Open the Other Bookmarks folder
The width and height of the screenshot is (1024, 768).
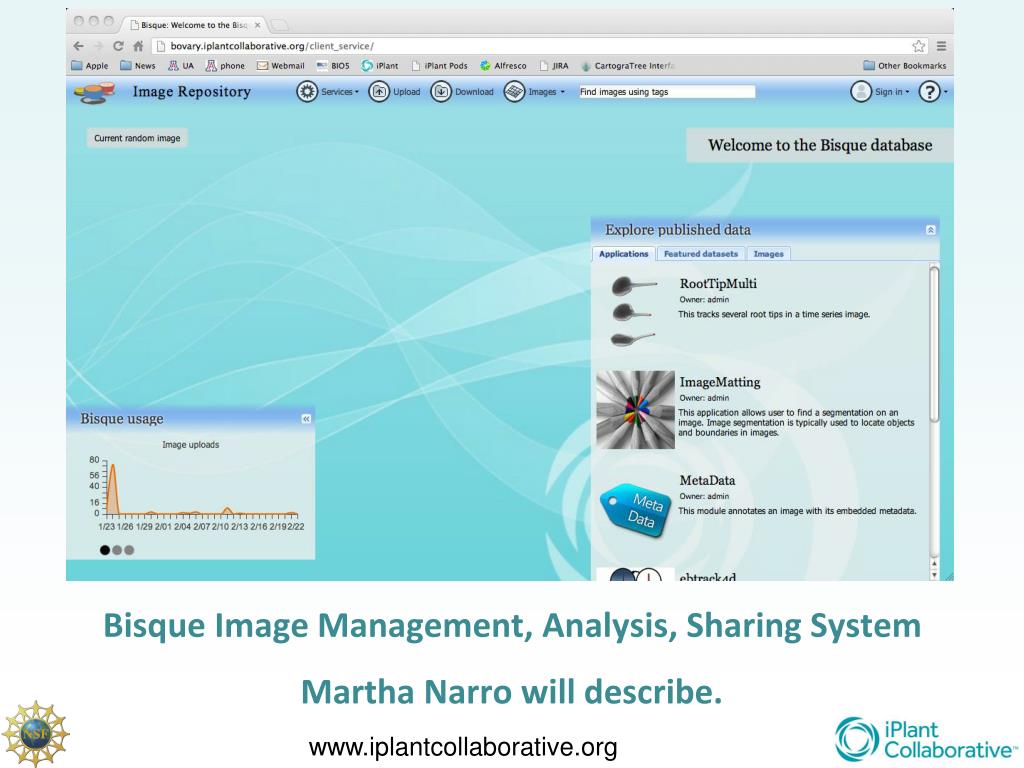pyautogui.click(x=904, y=65)
